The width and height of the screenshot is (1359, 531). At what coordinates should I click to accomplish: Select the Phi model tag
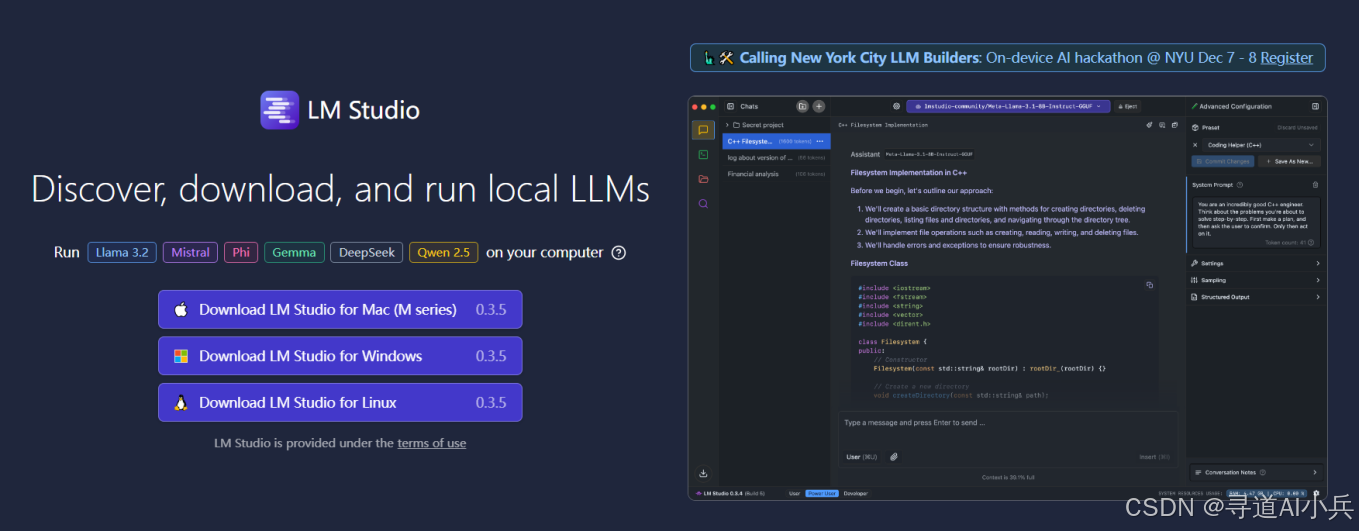tap(241, 252)
